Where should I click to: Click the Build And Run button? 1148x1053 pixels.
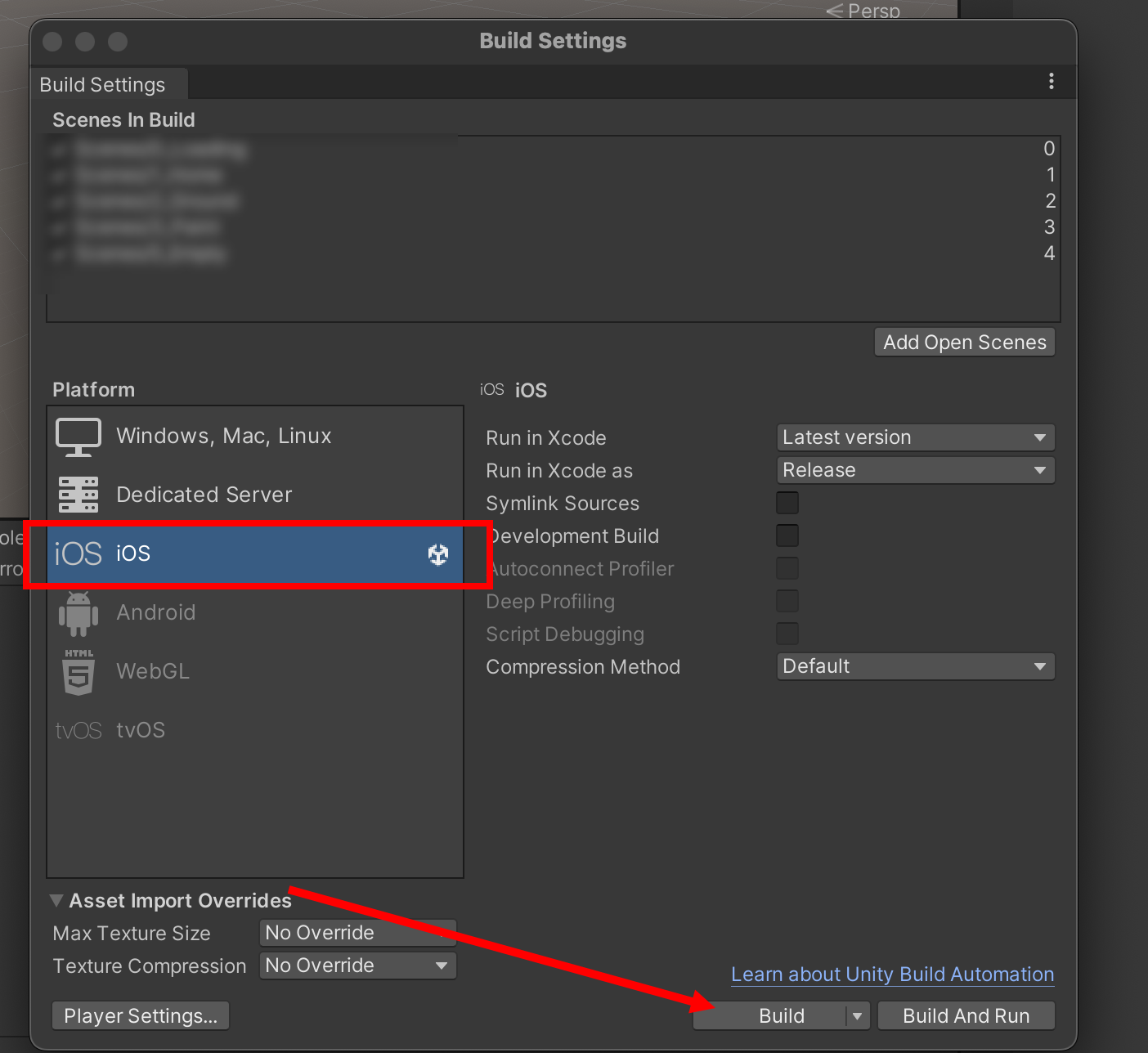[966, 1016]
